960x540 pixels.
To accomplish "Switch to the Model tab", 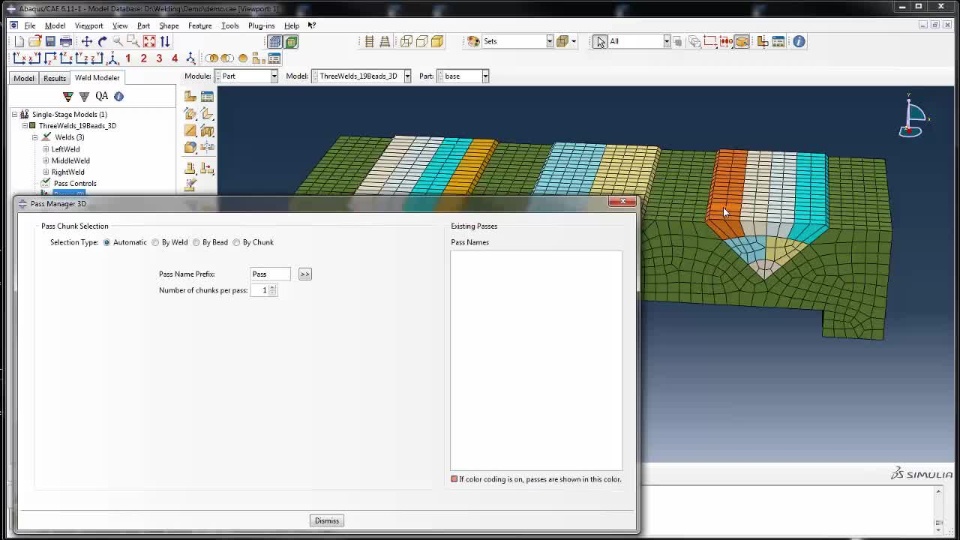I will (24, 78).
